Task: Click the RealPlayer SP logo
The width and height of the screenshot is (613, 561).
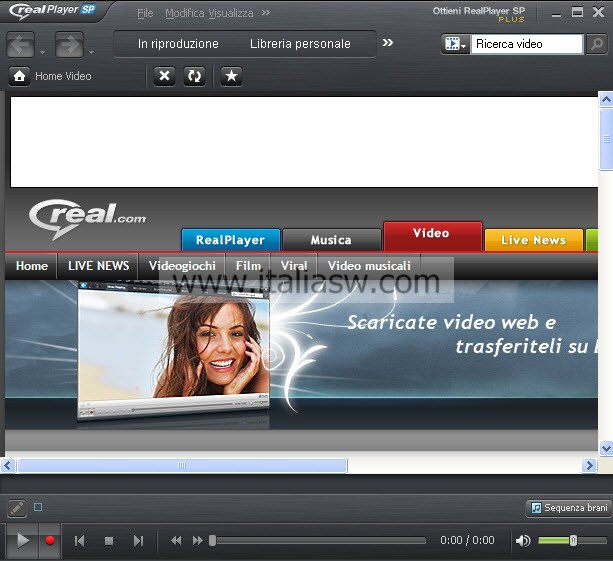Action: tap(52, 11)
